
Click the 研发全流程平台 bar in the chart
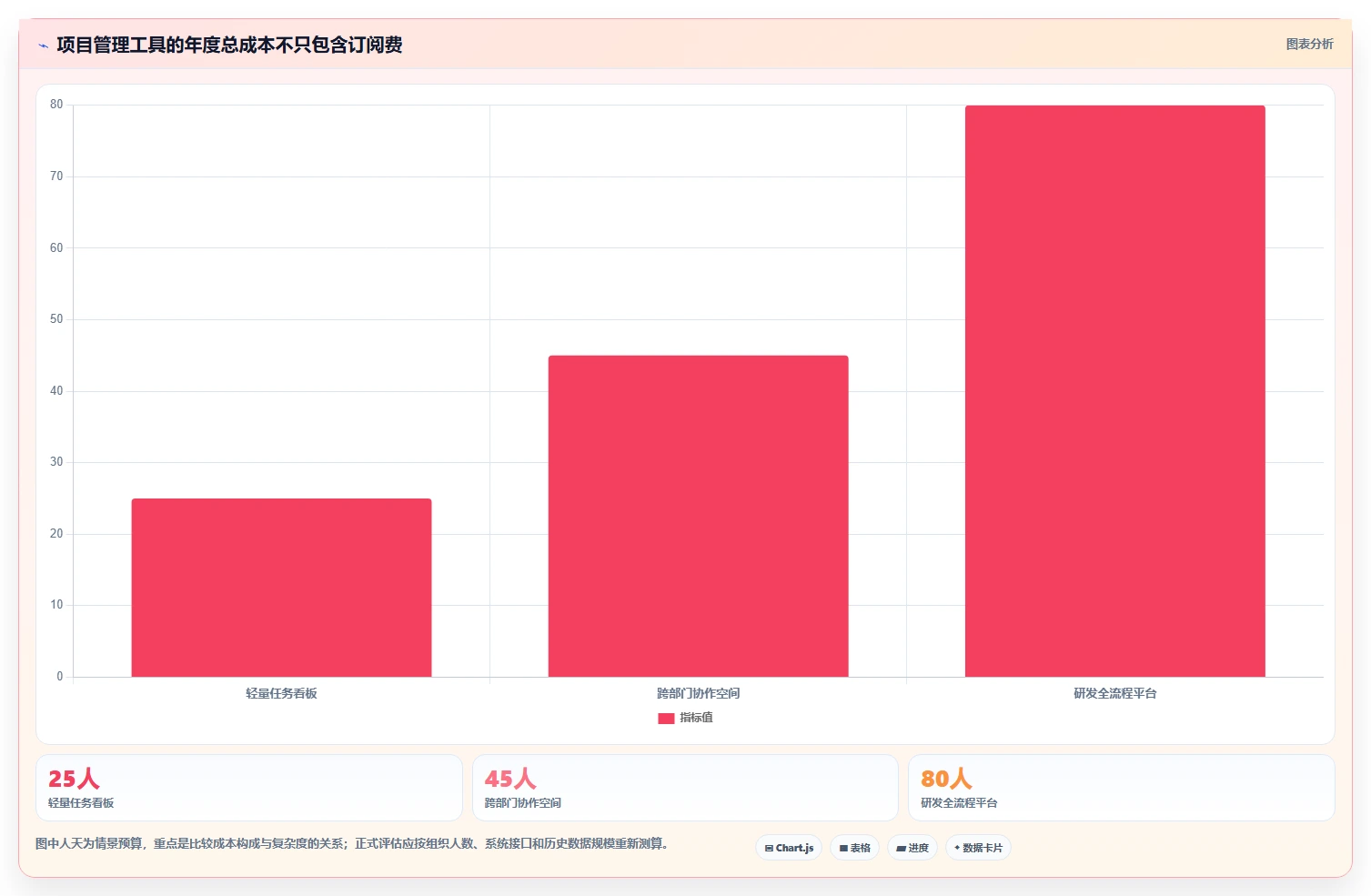1114,391
